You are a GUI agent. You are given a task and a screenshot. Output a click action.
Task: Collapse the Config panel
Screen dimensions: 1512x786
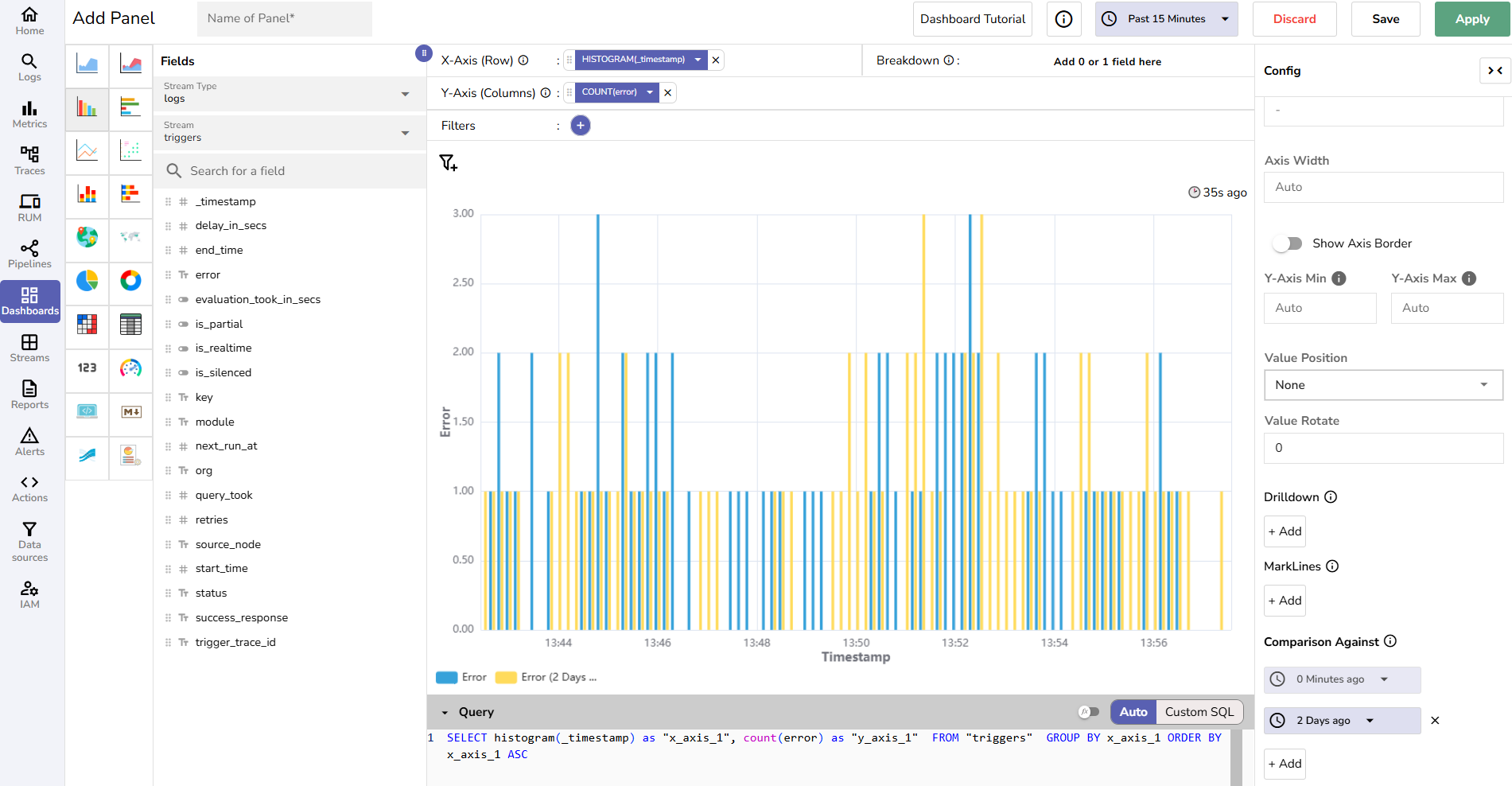pos(1495,71)
